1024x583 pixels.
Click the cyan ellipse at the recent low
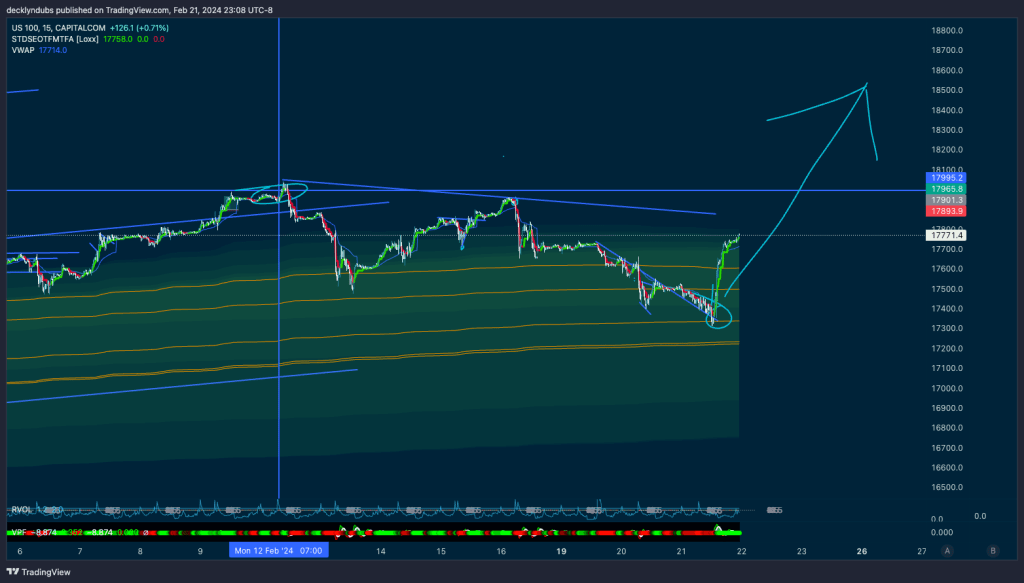pyautogui.click(x=718, y=318)
